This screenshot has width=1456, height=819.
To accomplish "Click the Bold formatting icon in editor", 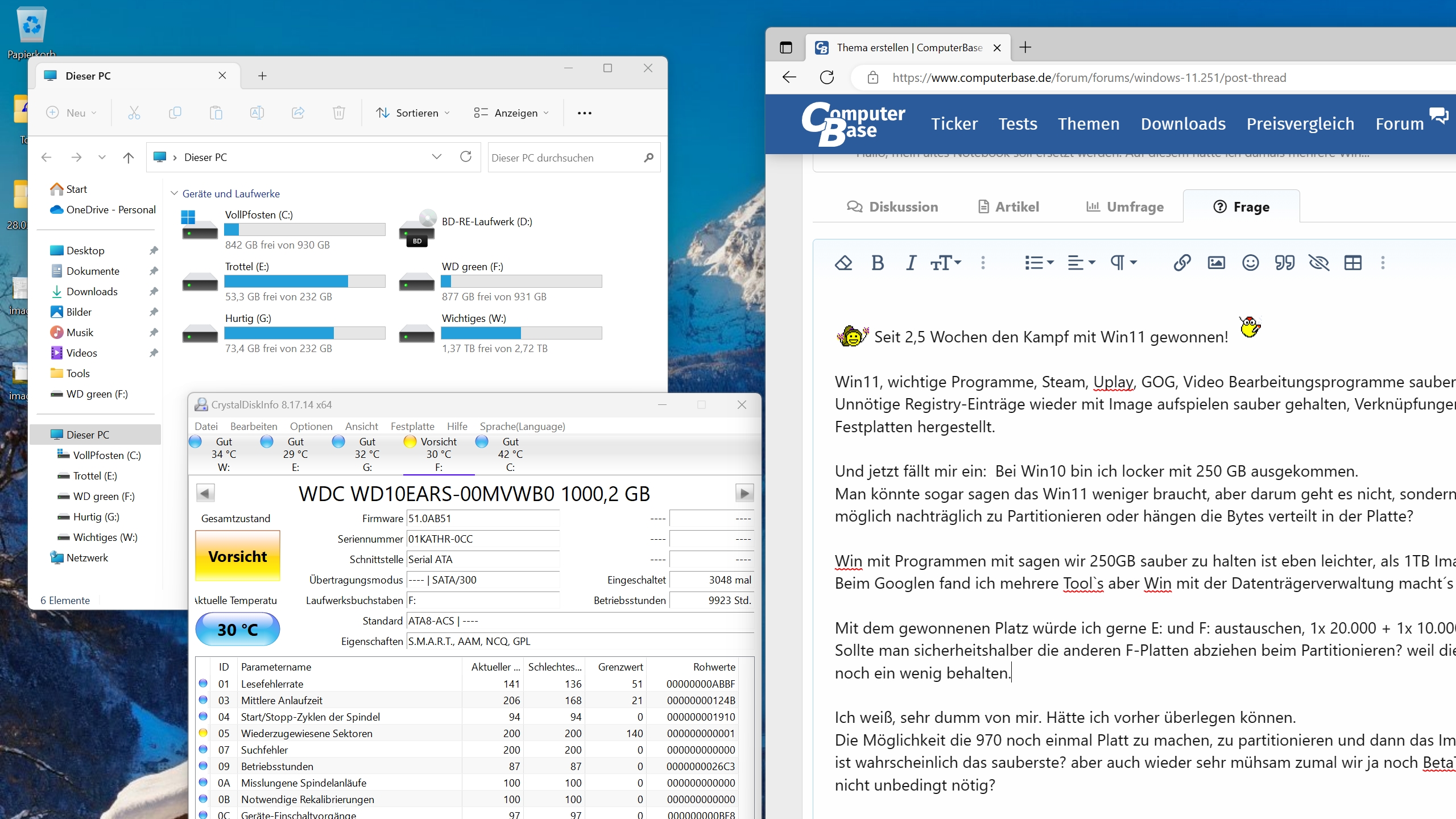I will [878, 263].
